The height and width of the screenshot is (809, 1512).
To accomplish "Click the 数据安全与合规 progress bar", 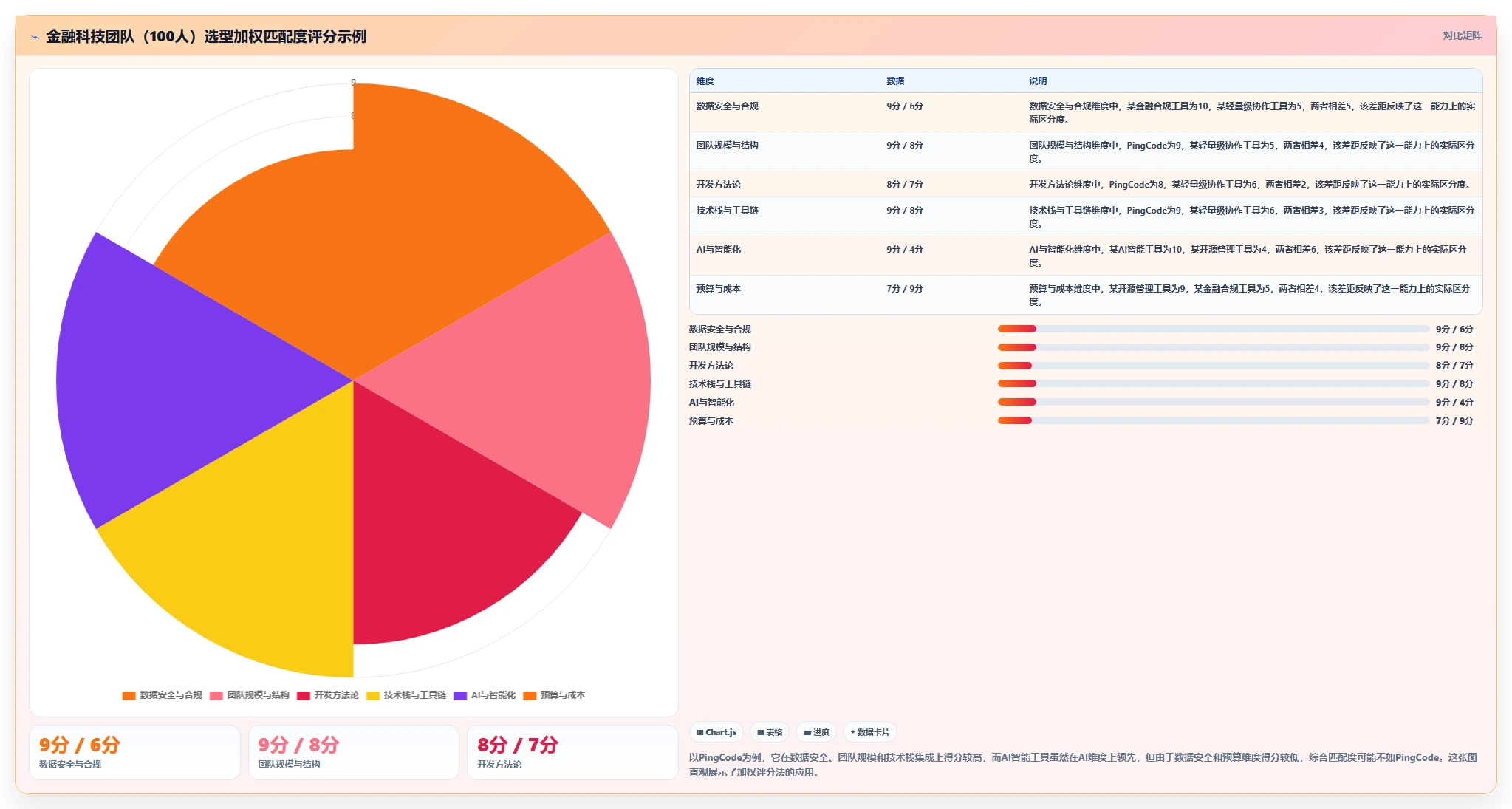I will [x=1214, y=329].
